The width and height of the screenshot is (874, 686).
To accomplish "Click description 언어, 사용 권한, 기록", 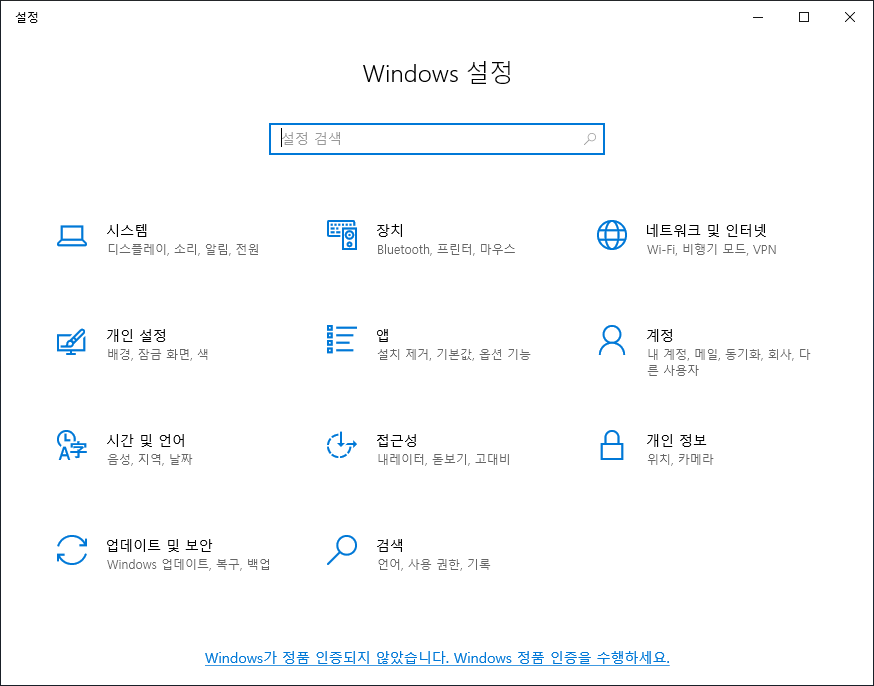I will pyautogui.click(x=434, y=564).
